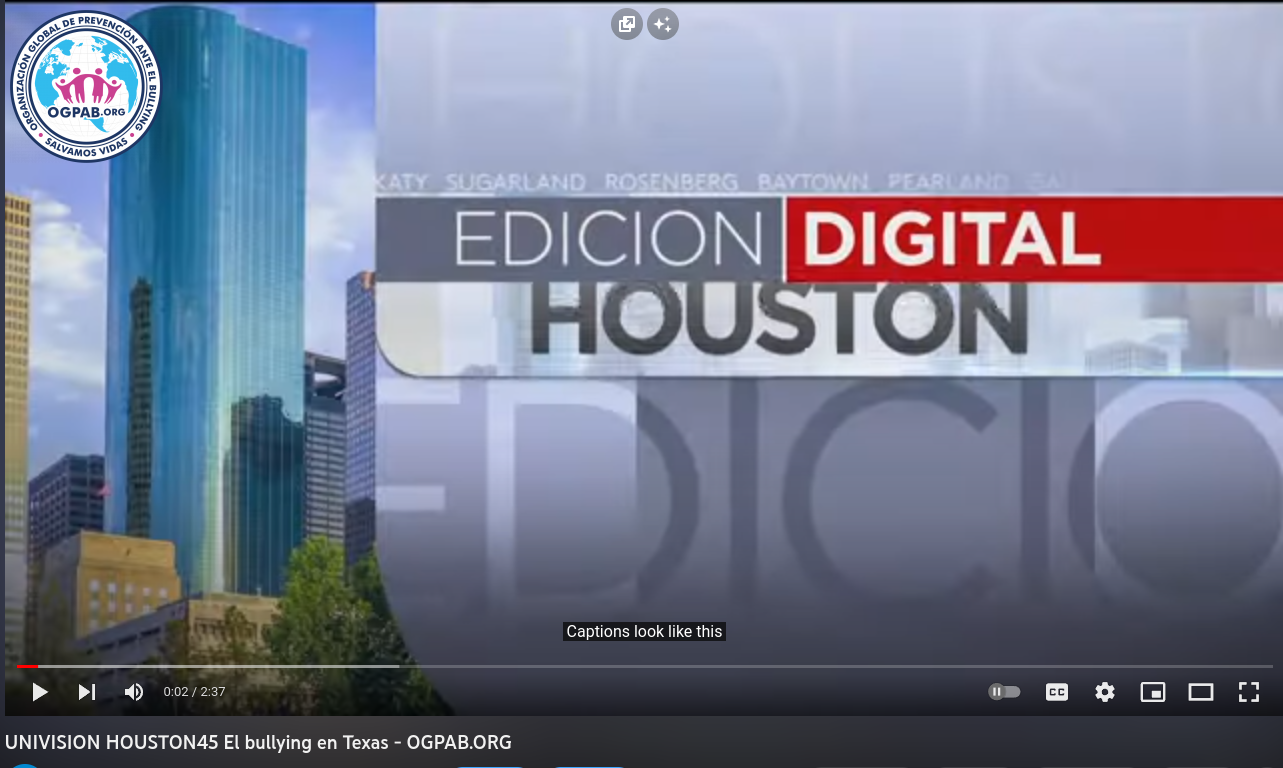The image size is (1283, 768).
Task: Enter full screen mode
Action: click(1249, 692)
